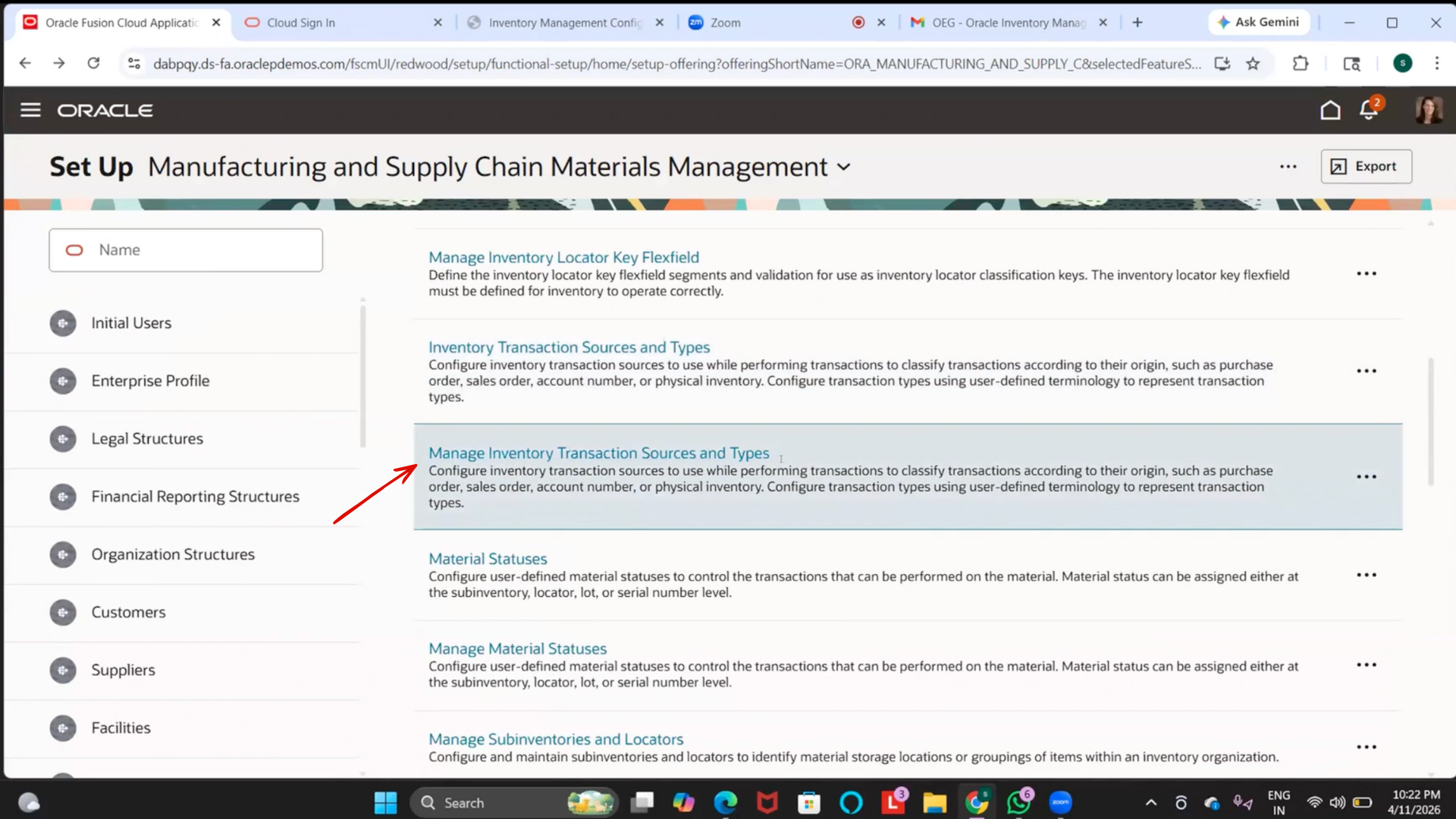Click the Legal Structures functional area icon

click(63, 439)
